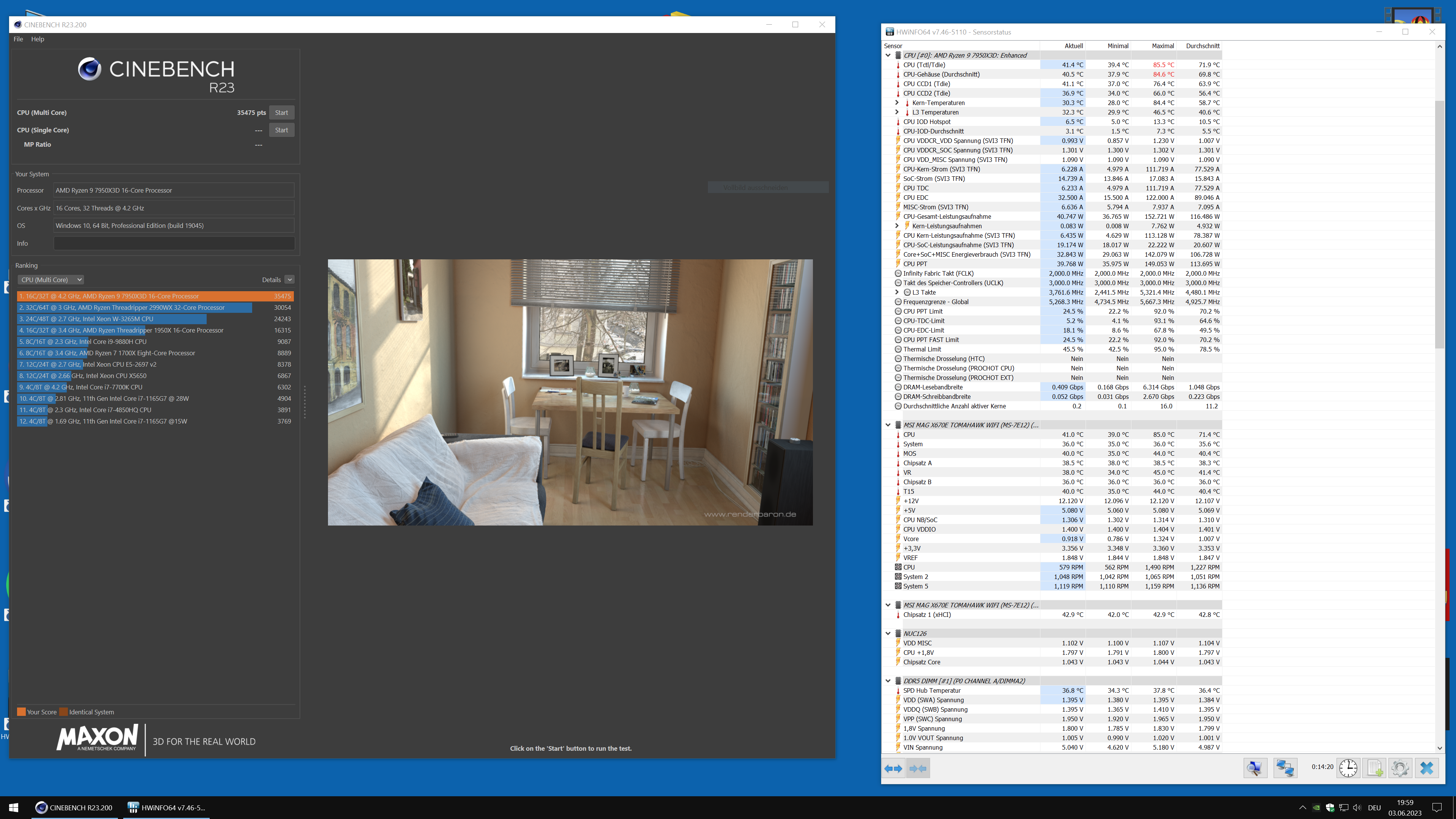Viewport: 1456px width, 819px height.
Task: Collapse the DDR5 DIMM [#1] sensor group
Action: click(x=888, y=681)
